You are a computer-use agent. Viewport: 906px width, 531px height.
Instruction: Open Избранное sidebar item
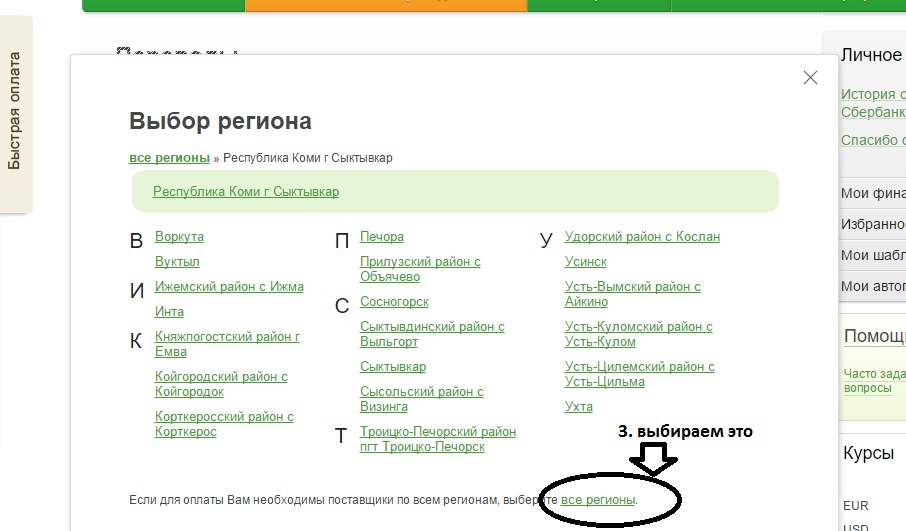coord(873,224)
